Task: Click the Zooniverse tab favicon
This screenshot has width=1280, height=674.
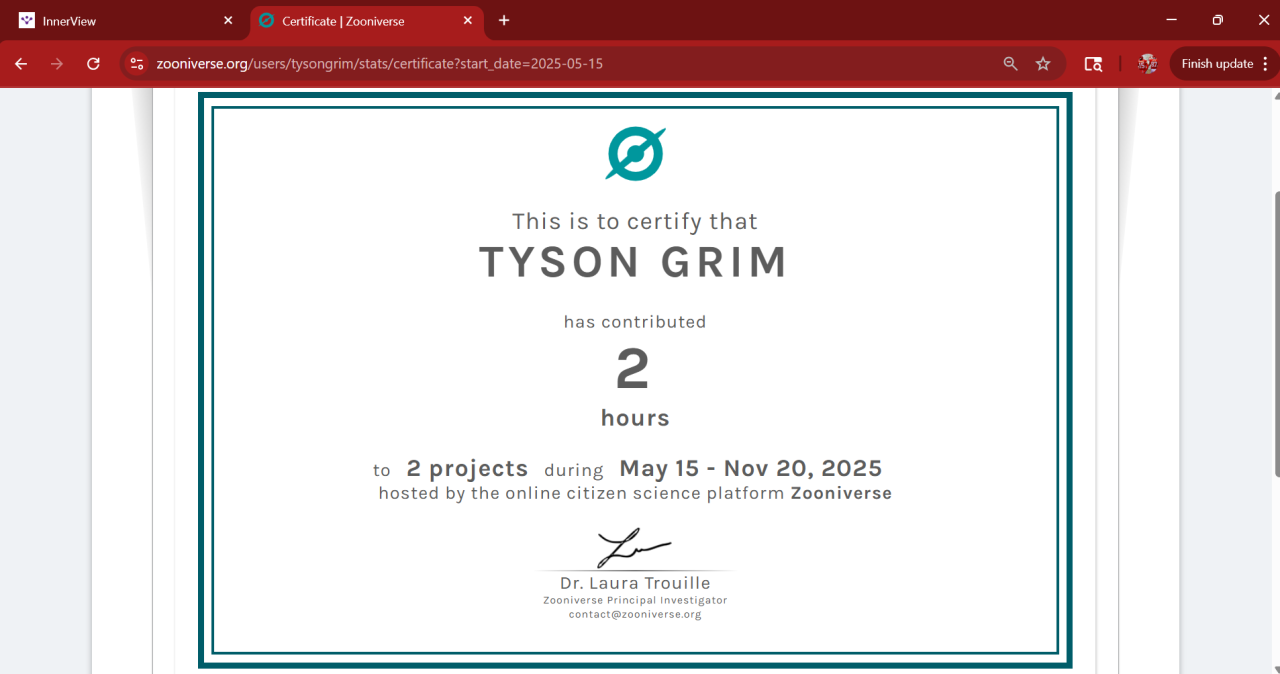Action: 266,20
